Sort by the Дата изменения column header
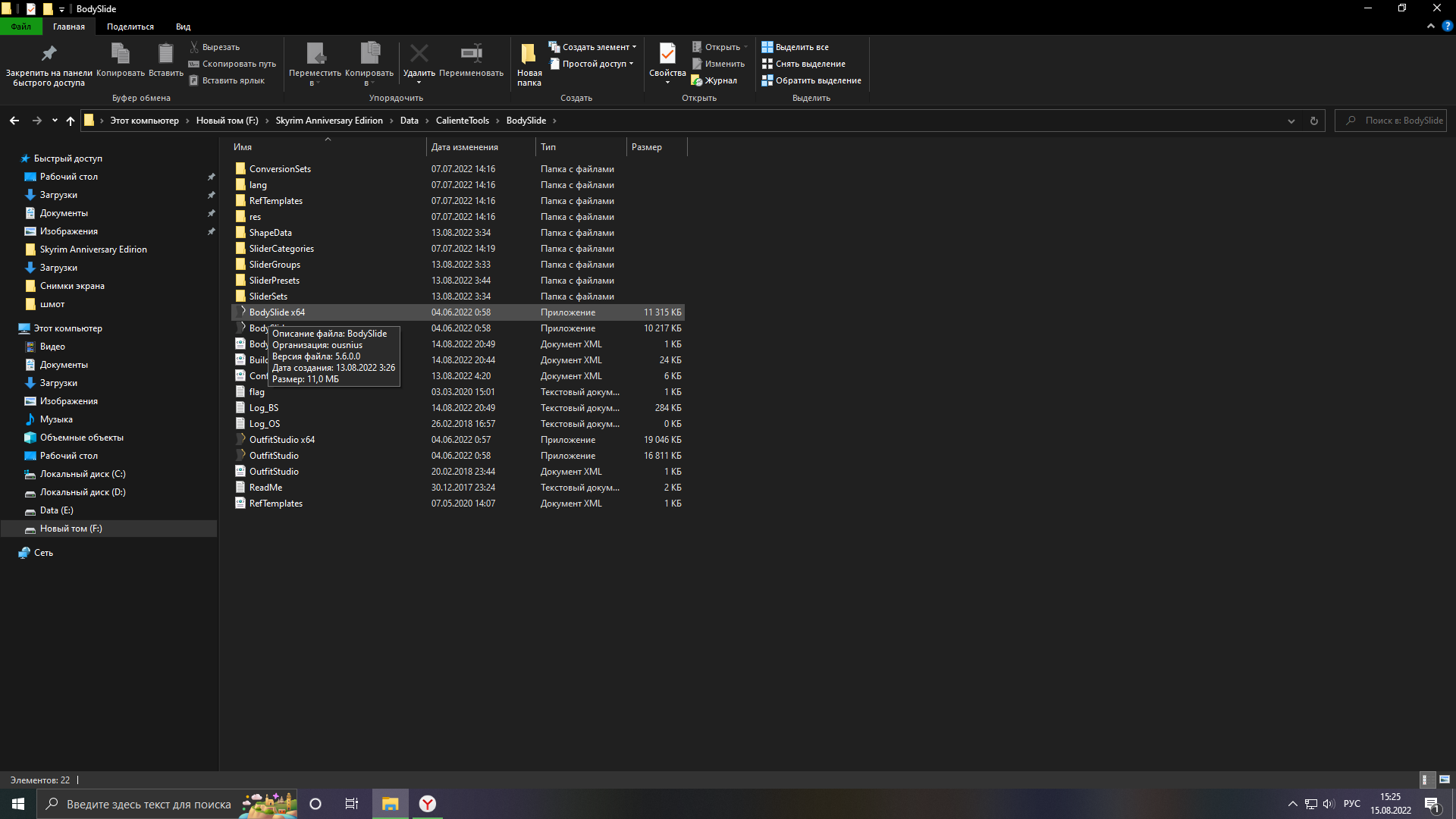Image resolution: width=1456 pixels, height=819 pixels. 465,147
